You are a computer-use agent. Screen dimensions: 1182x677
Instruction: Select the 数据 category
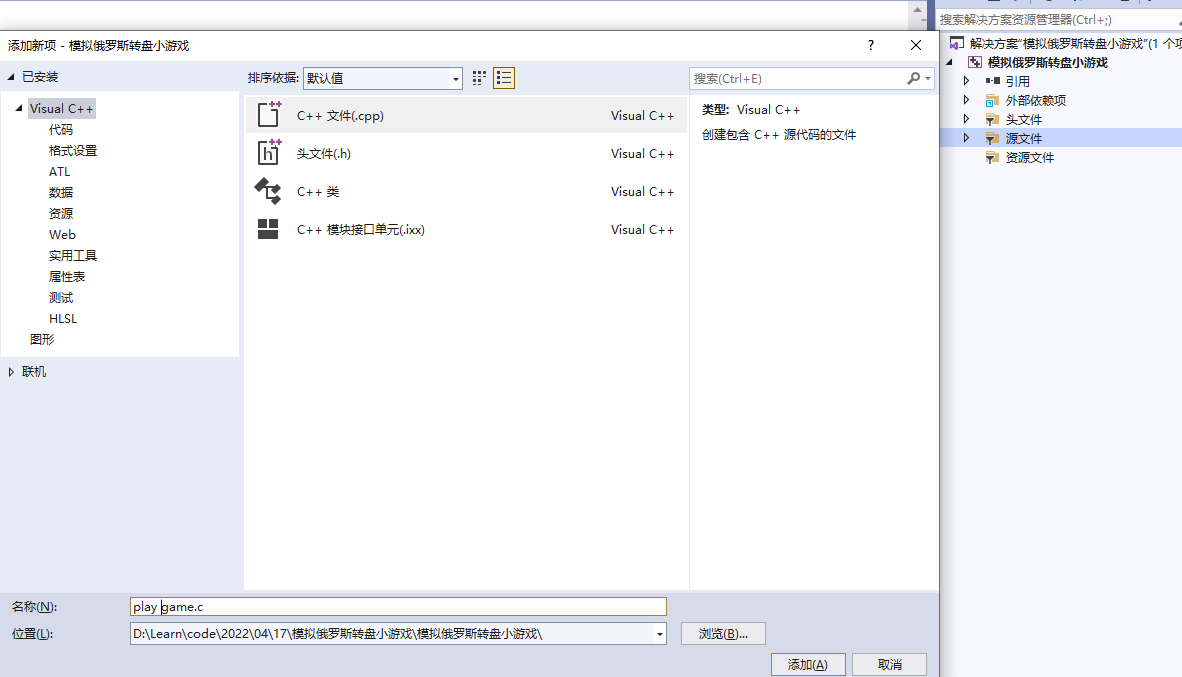coord(61,192)
